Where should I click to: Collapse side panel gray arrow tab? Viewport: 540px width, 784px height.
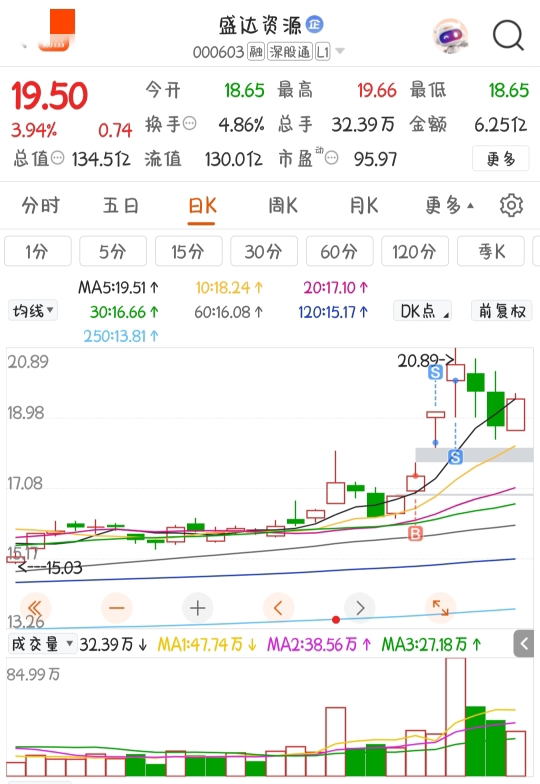coord(524,644)
